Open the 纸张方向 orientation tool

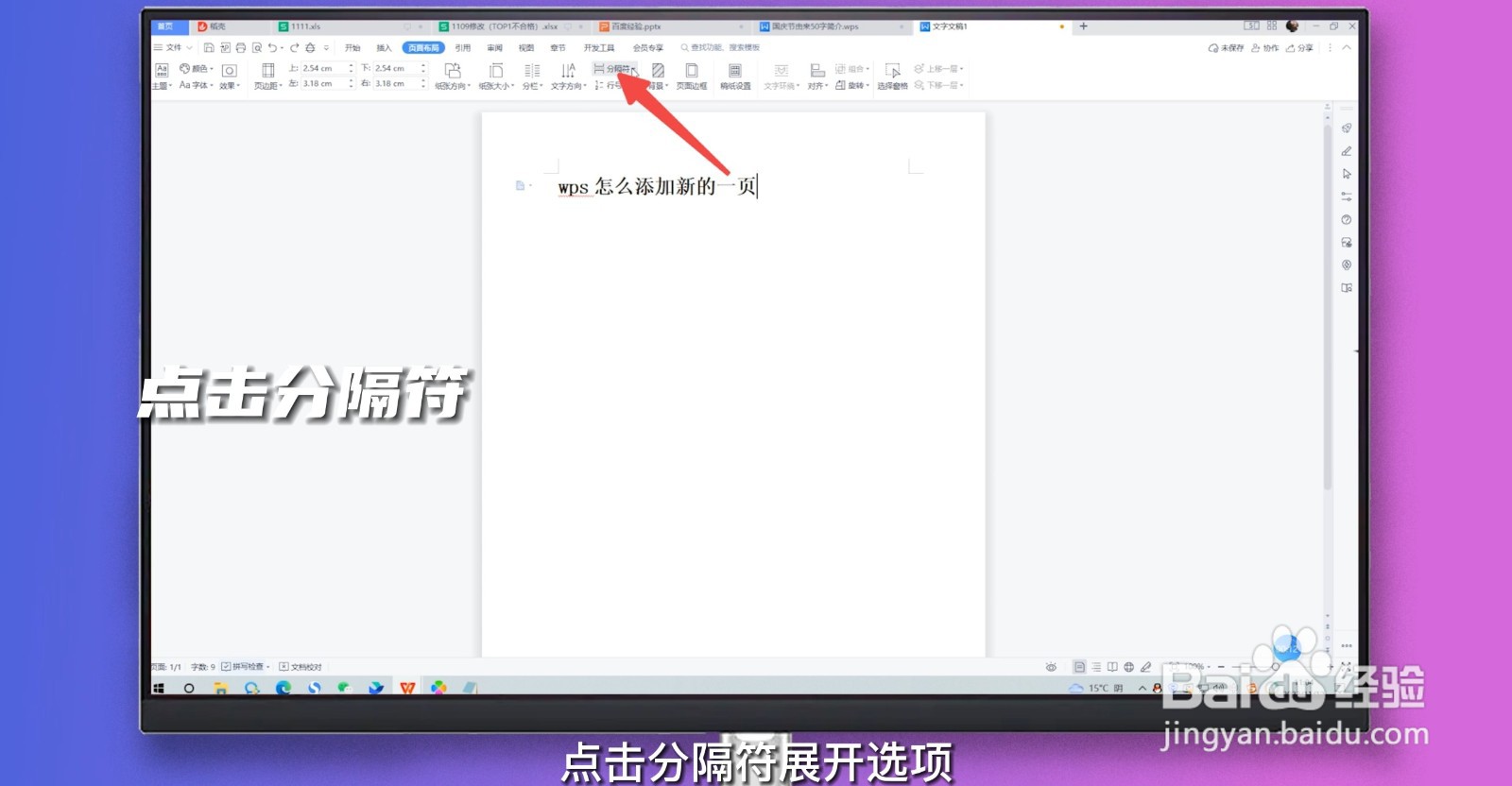453,76
